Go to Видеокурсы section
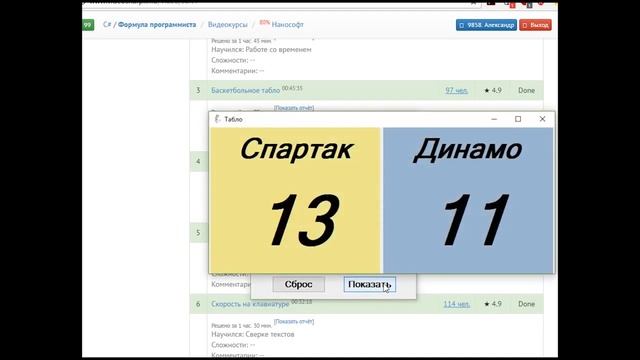This screenshot has width=640, height=360. click(227, 24)
